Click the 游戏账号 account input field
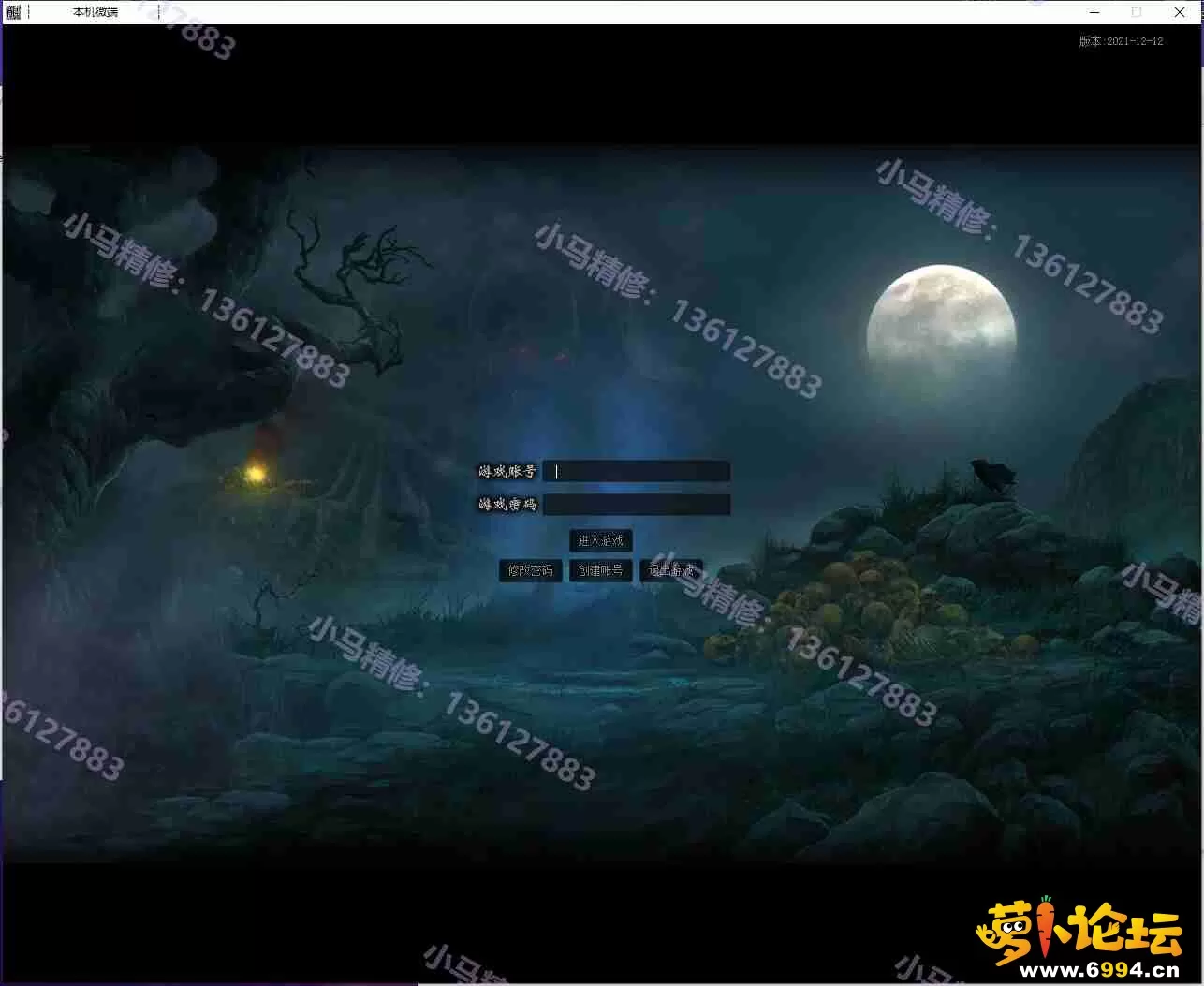This screenshot has width=1204, height=986. coord(637,471)
